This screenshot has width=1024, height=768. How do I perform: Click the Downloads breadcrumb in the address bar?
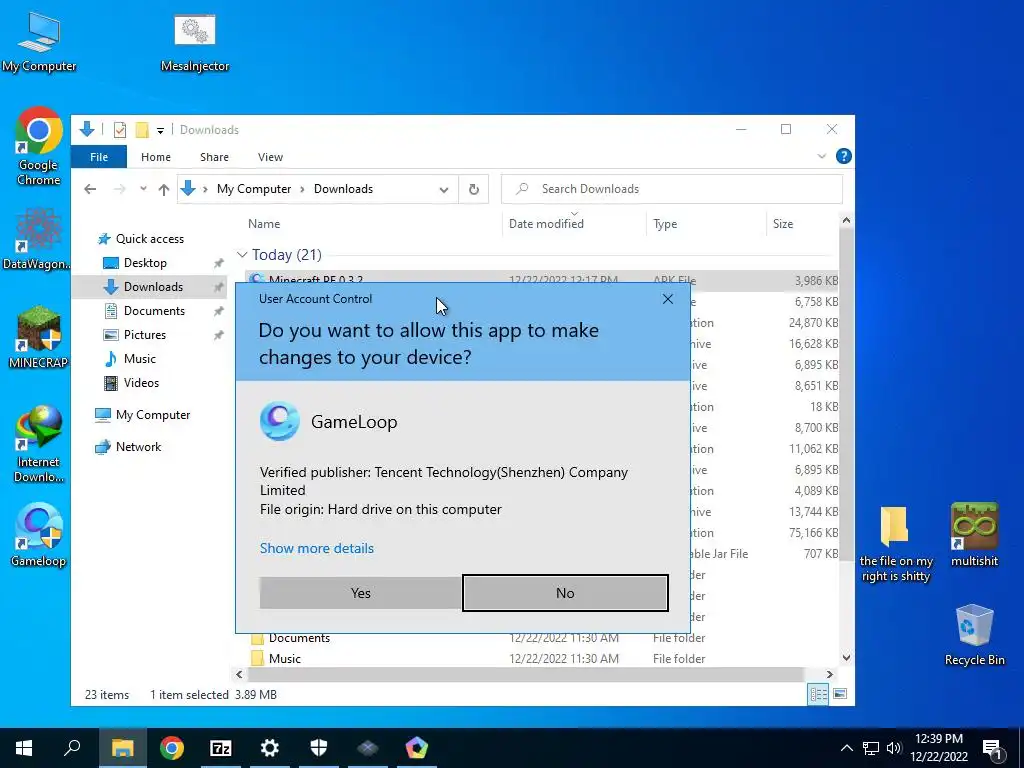click(x=343, y=189)
